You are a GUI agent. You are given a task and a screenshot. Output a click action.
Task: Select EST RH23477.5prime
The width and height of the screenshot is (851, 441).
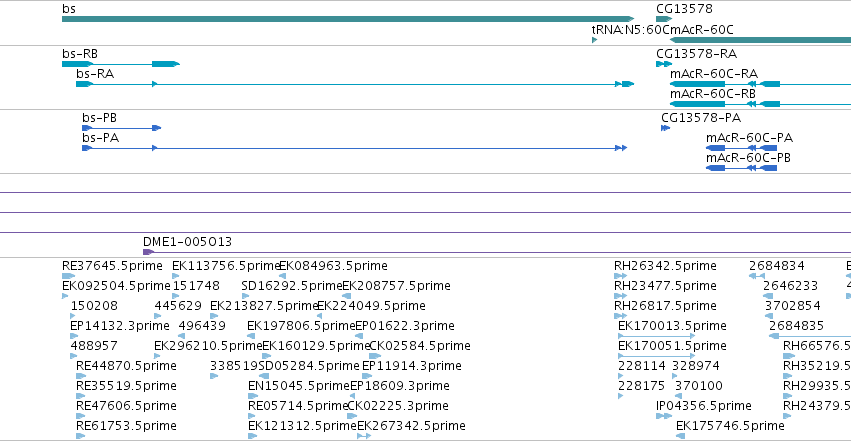coord(665,286)
